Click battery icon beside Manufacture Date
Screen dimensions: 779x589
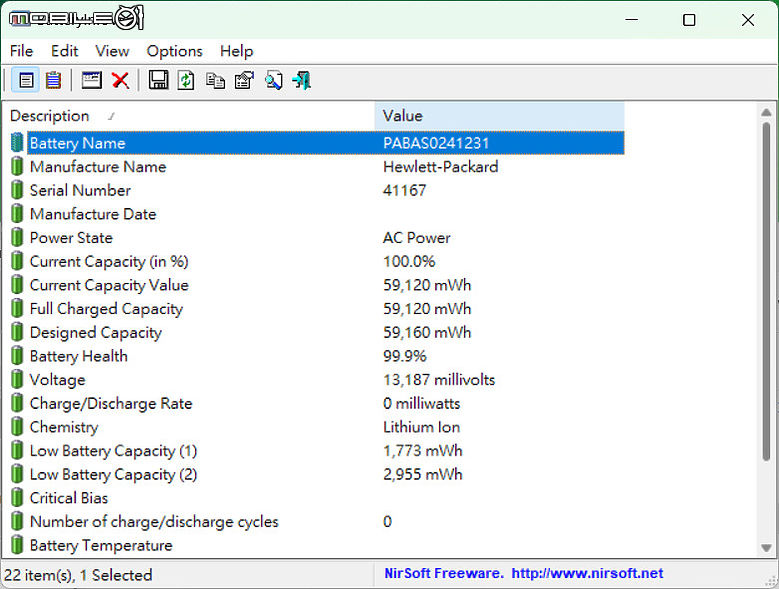17,214
